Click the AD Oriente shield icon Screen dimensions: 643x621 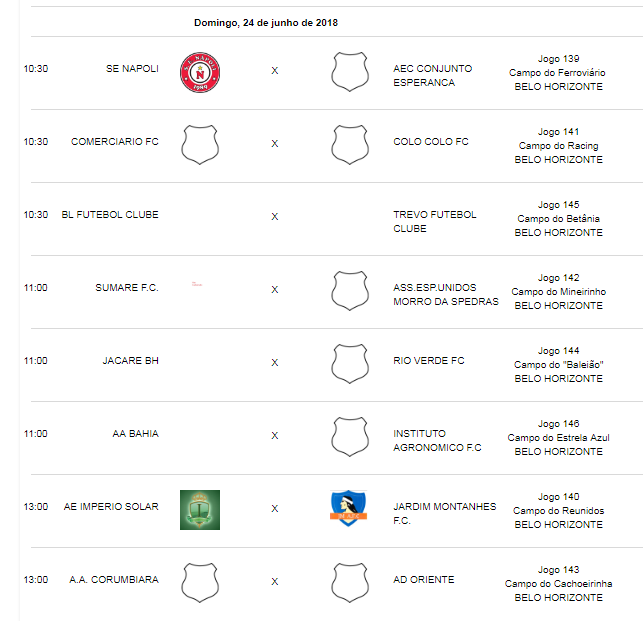pos(350,583)
